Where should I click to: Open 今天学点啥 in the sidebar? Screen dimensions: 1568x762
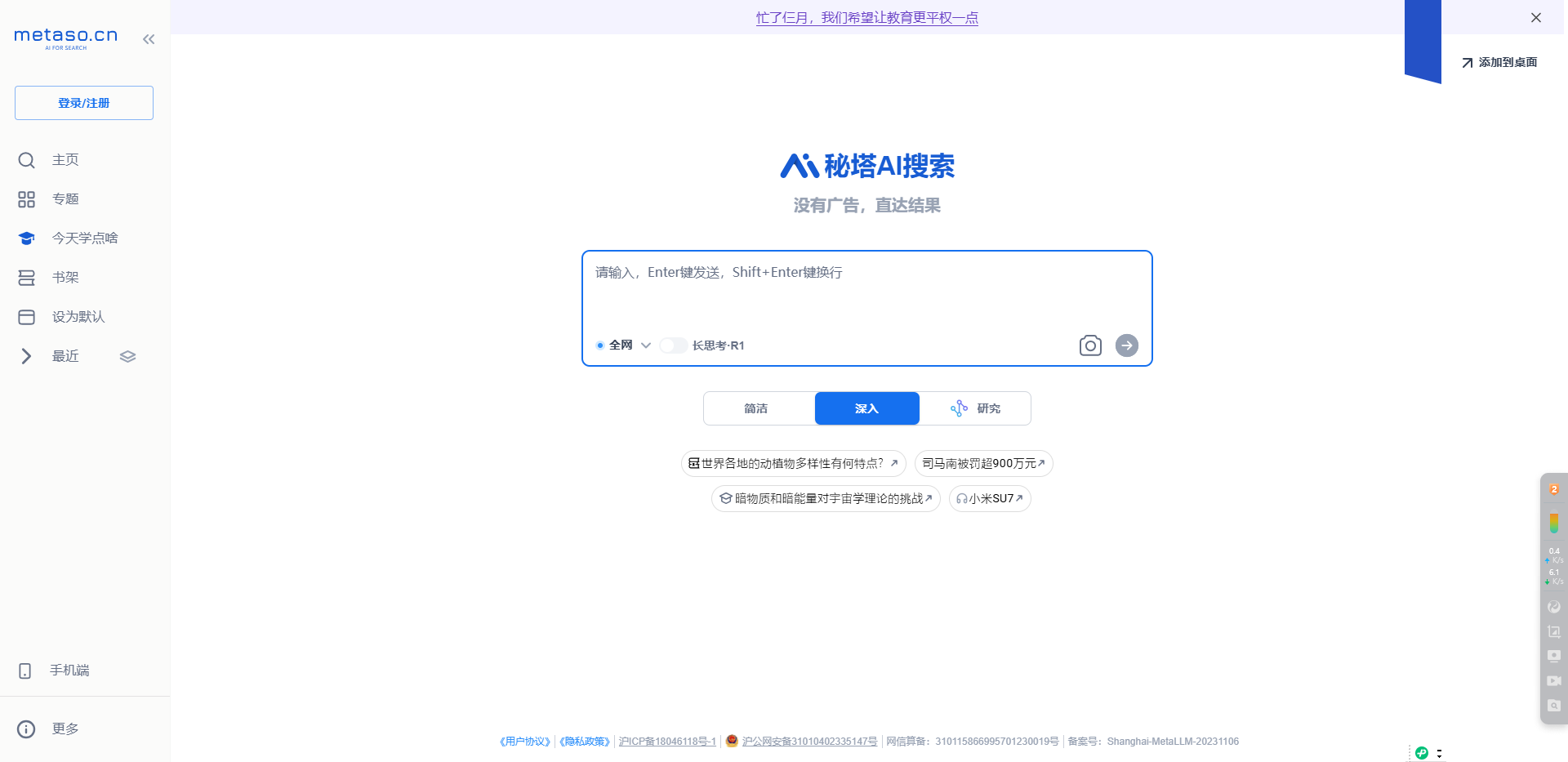pyautogui.click(x=69, y=238)
